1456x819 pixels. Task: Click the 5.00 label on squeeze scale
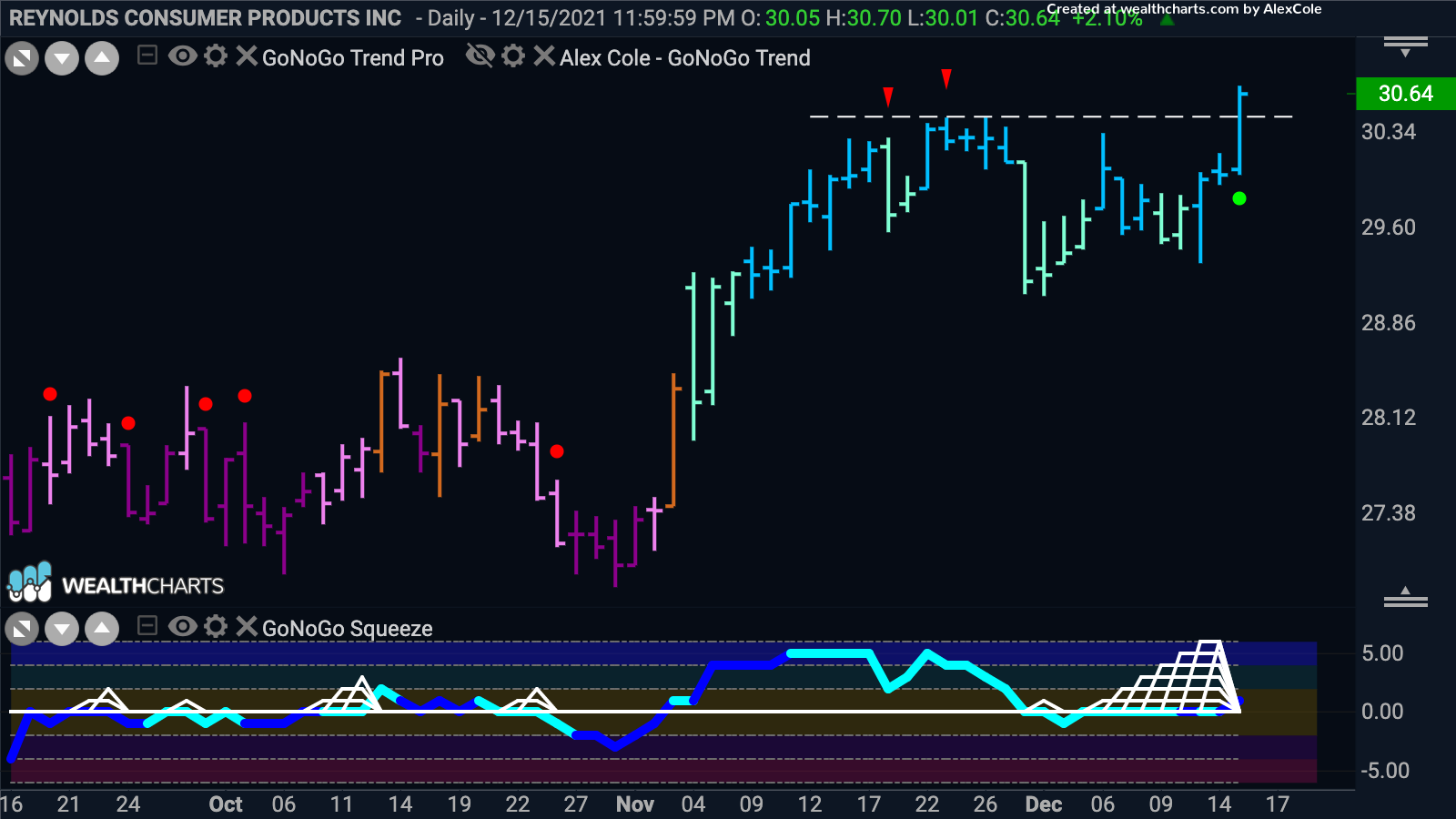[x=1382, y=653]
